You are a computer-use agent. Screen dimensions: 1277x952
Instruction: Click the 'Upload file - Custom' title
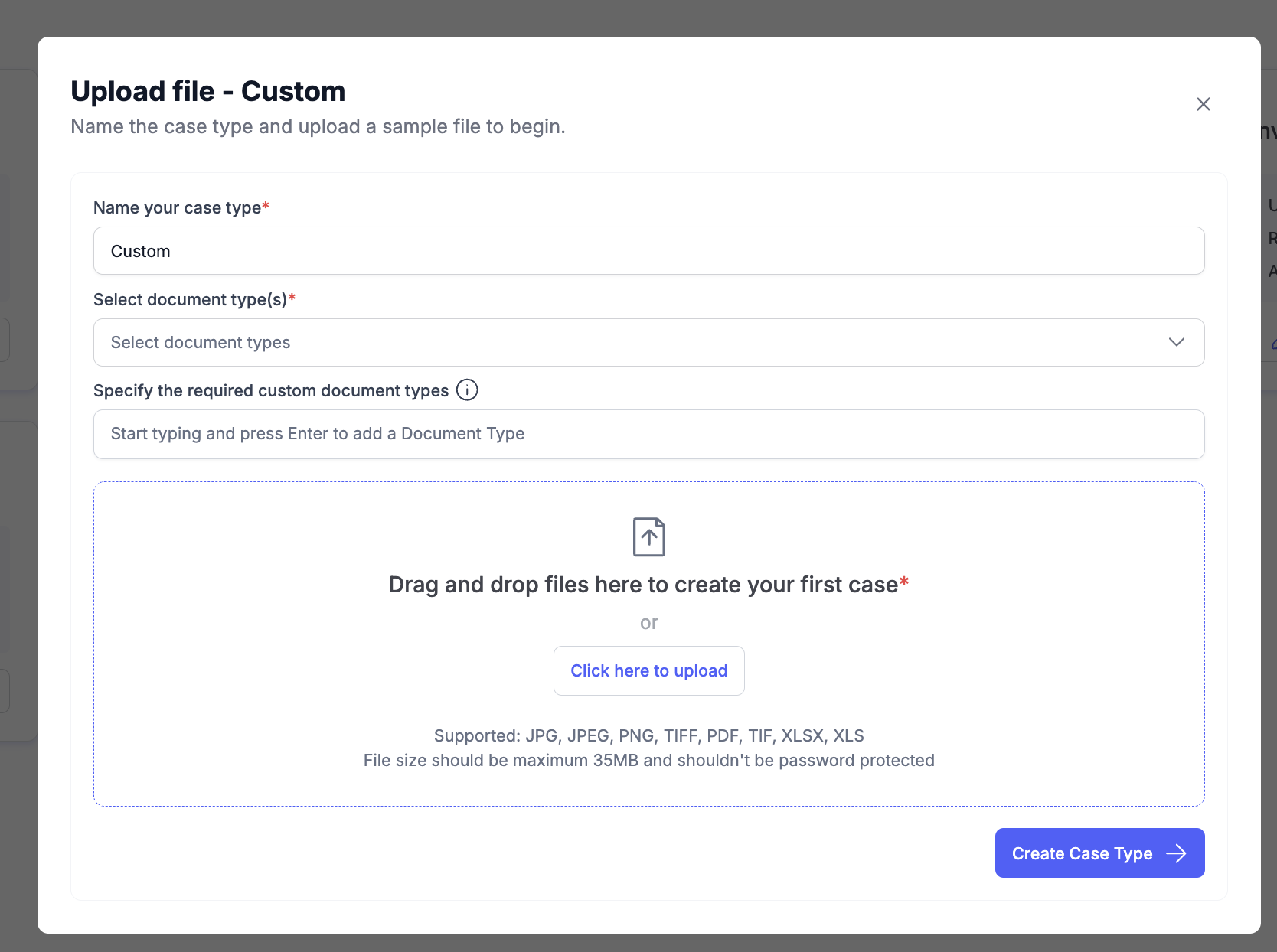[x=208, y=91]
